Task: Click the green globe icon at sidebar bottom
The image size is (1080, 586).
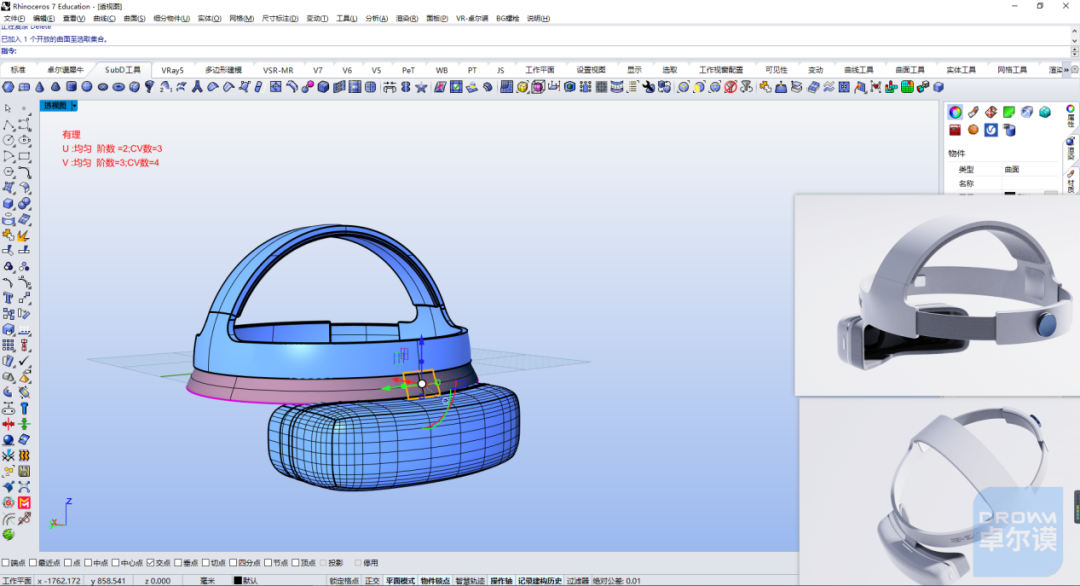Action: [8, 534]
